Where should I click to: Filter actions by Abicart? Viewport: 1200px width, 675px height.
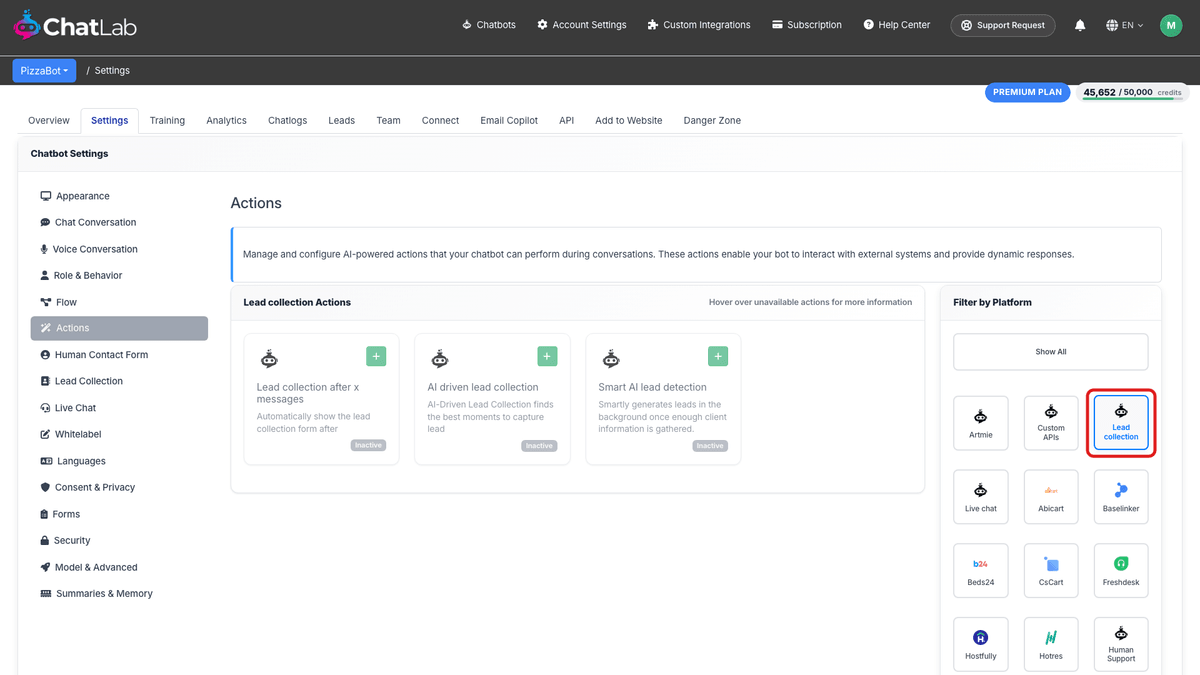point(1051,497)
